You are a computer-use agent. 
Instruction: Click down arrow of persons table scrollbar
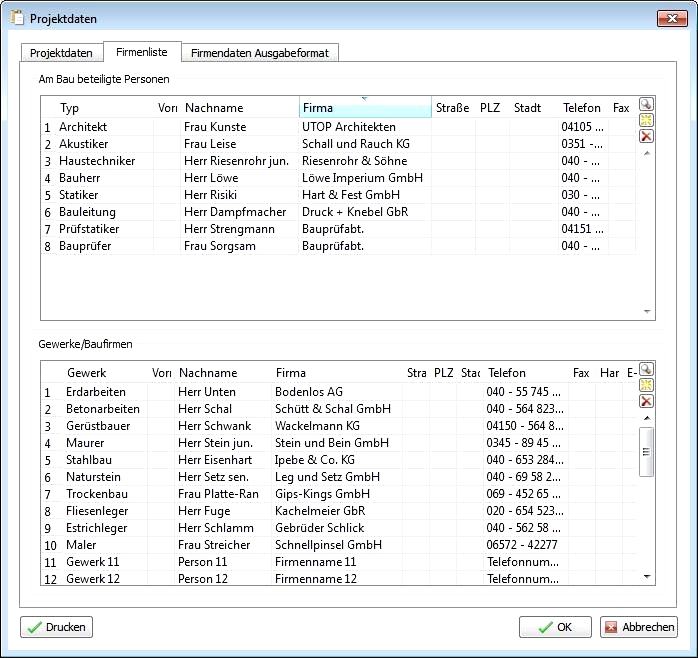pyautogui.click(x=647, y=311)
